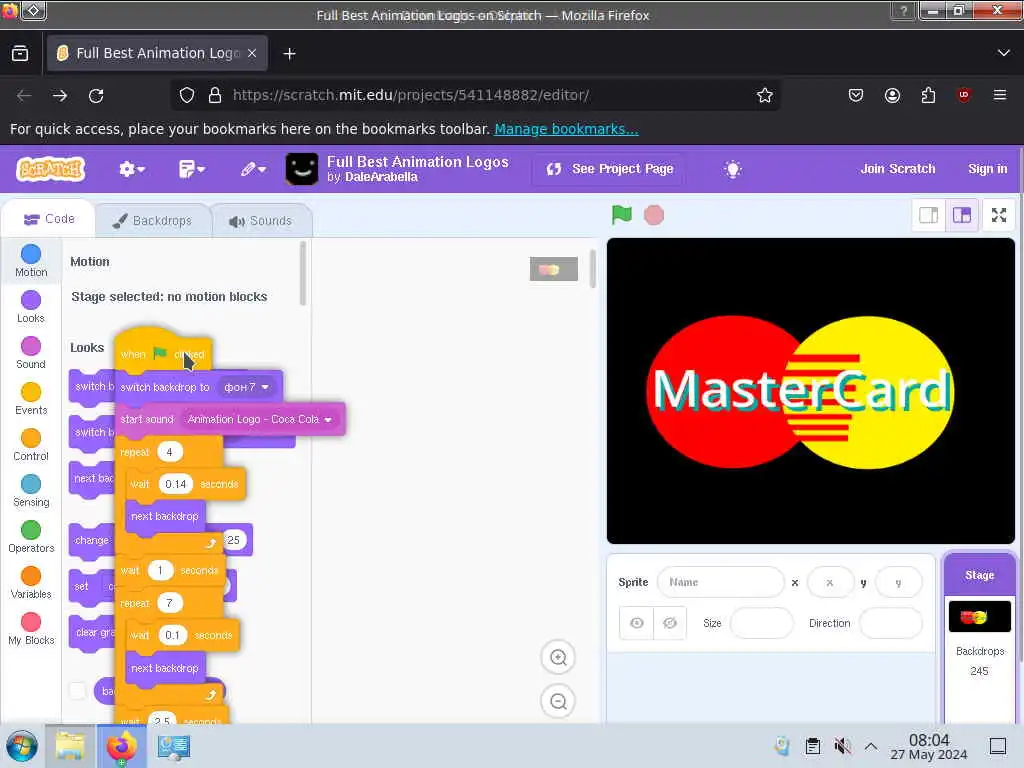Screen dimensions: 1024x768
Task: Select the Sound block category
Action: pyautogui.click(x=31, y=353)
